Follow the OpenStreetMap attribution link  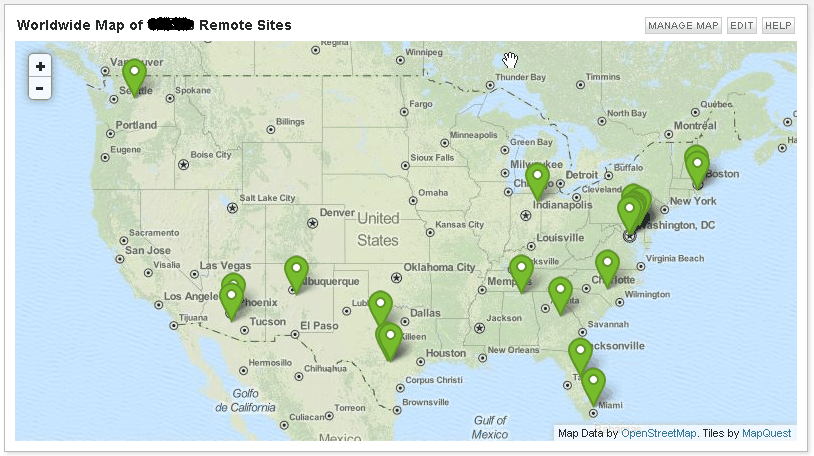658,433
